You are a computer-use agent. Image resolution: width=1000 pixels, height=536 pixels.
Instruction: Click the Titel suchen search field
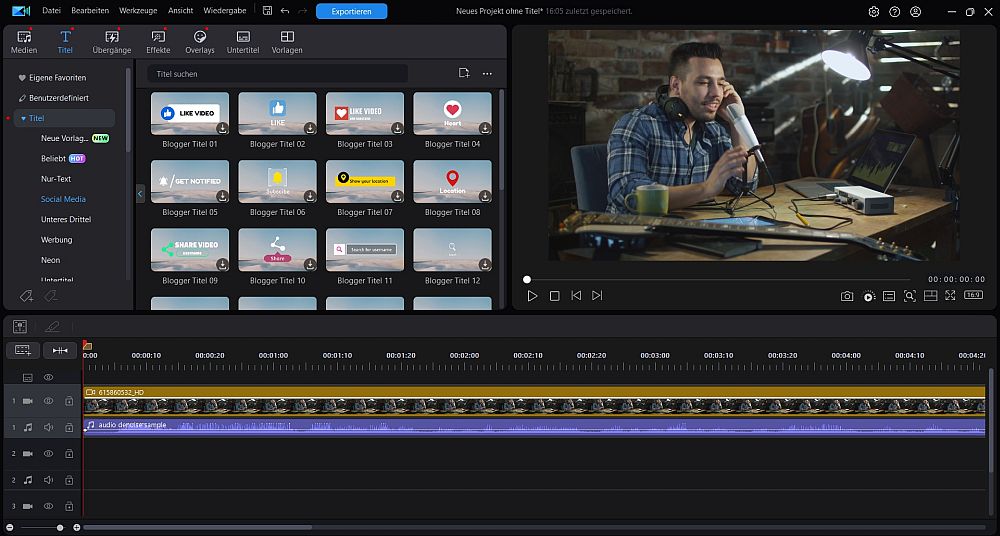pos(278,74)
